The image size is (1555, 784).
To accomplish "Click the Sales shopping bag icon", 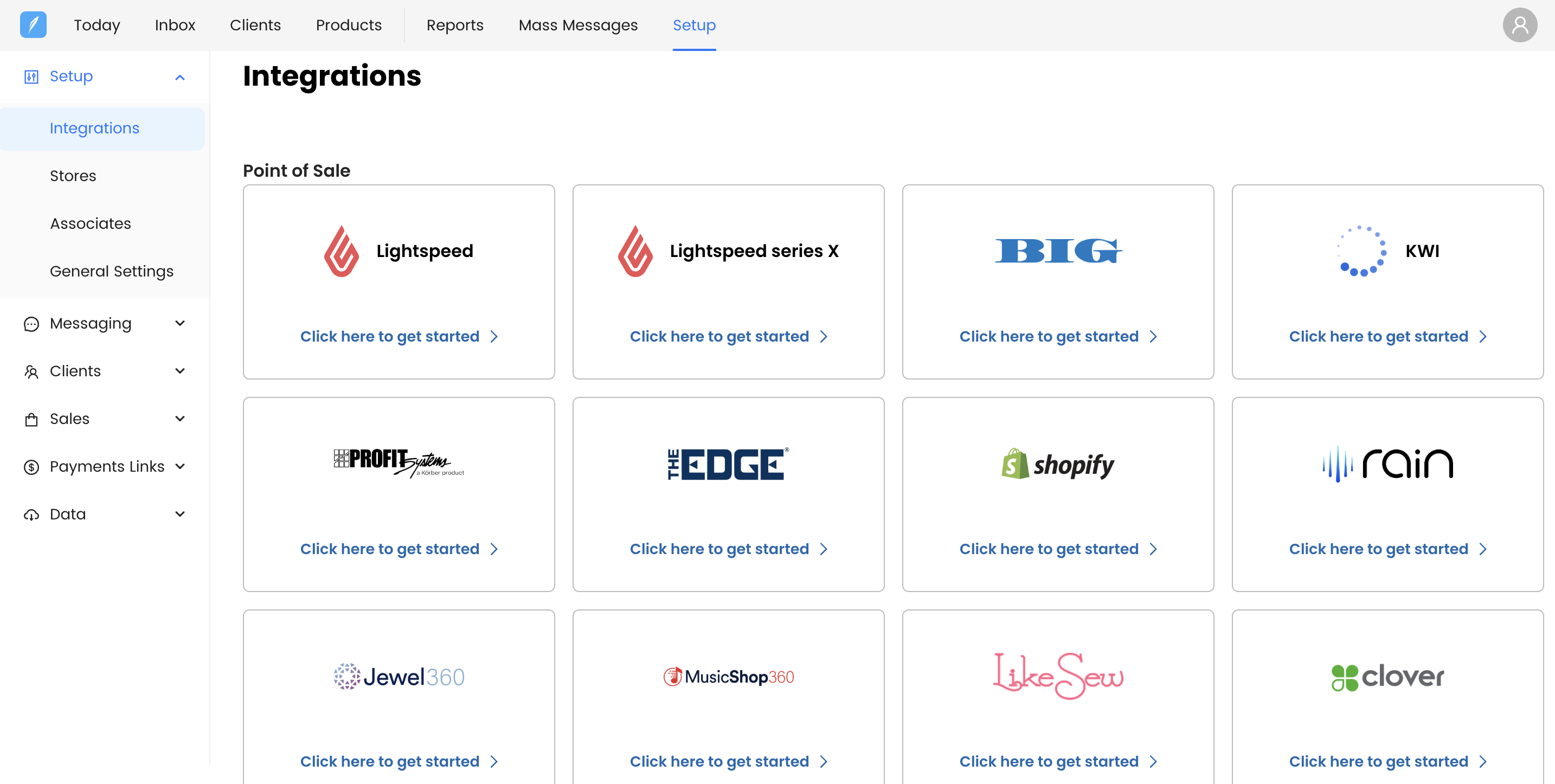I will point(31,420).
